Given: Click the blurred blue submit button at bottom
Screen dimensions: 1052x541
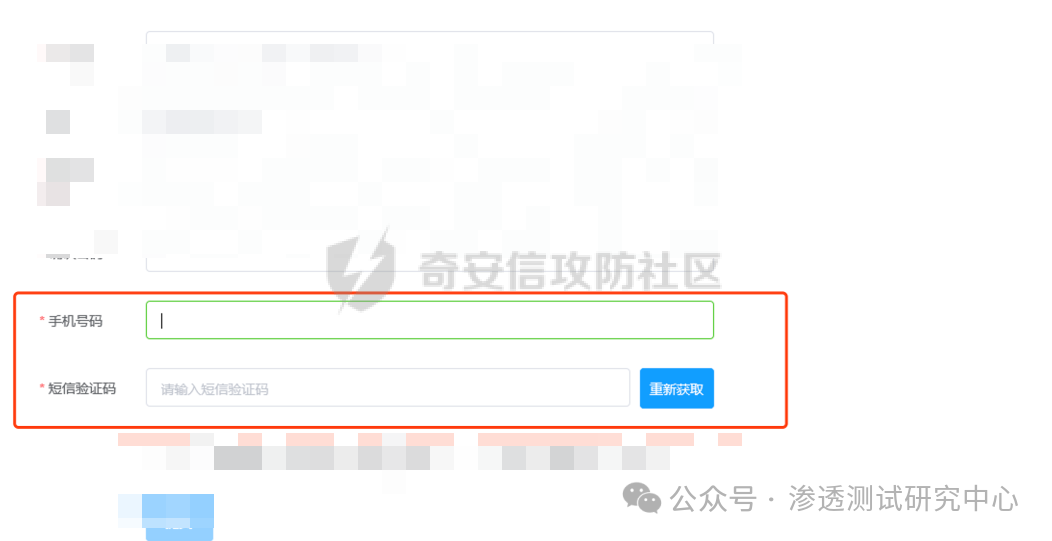Looking at the screenshot, I should coord(179,518).
